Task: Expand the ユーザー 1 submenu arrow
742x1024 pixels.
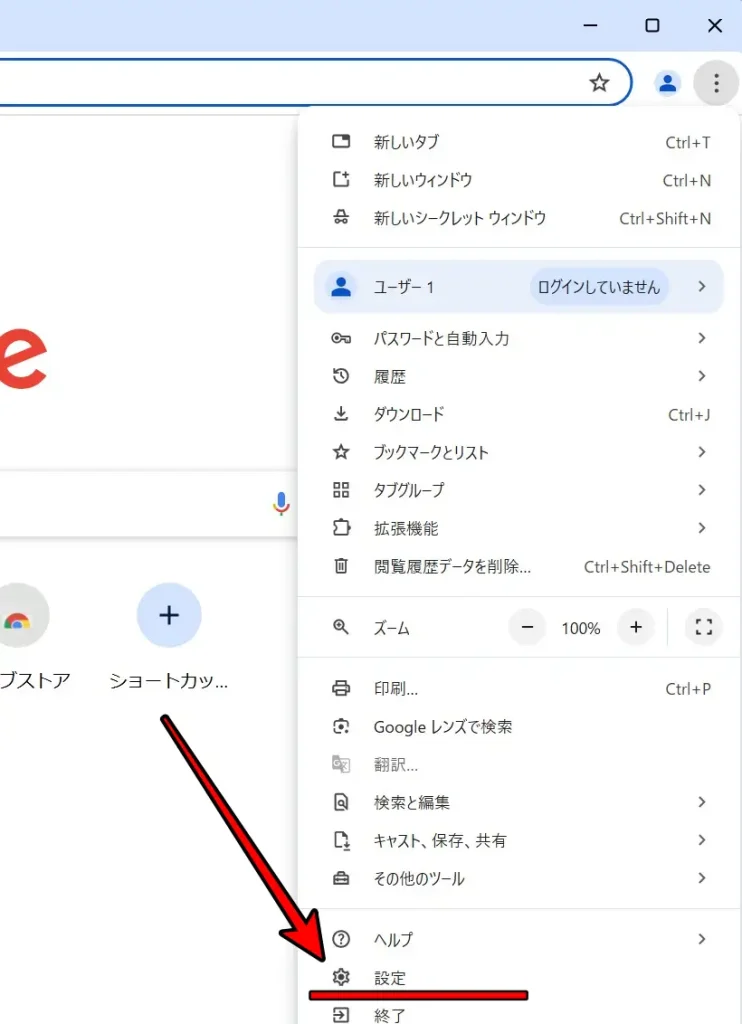Action: [x=702, y=287]
